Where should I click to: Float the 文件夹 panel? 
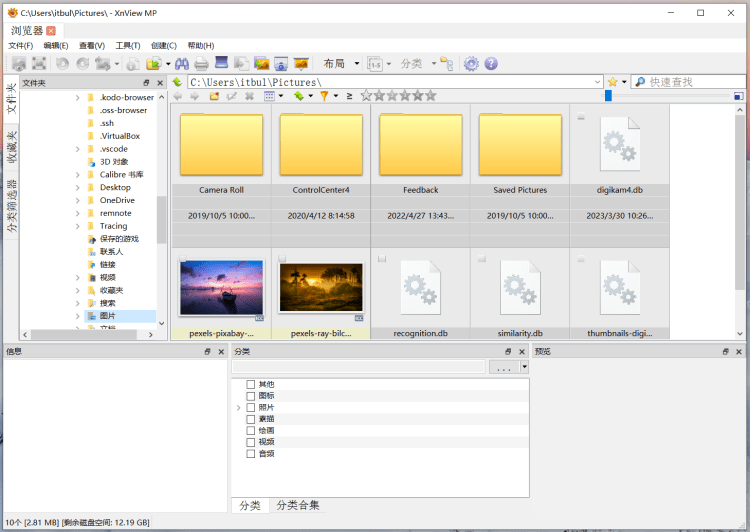(x=146, y=83)
